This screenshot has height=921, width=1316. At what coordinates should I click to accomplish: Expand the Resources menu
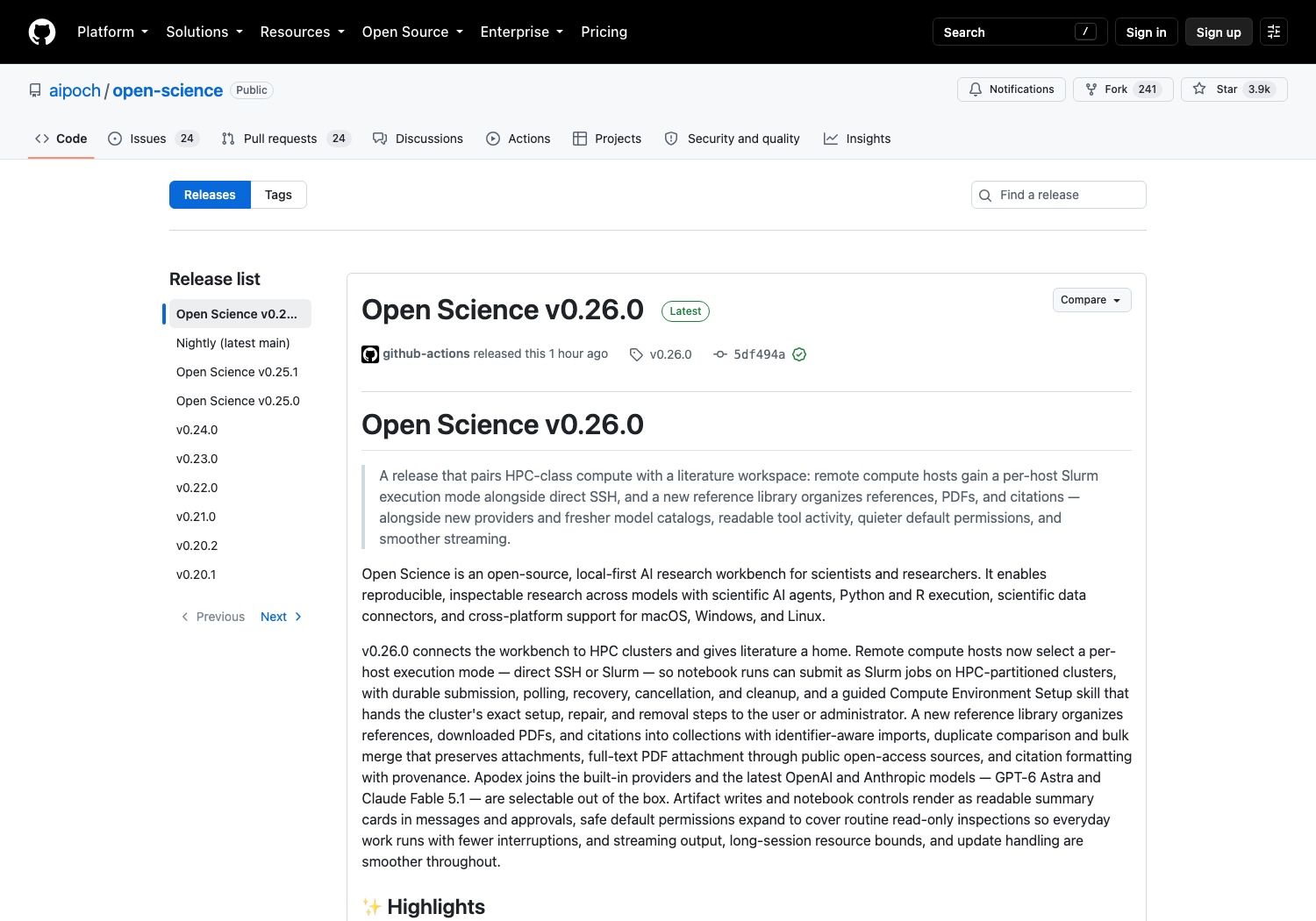coord(303,32)
